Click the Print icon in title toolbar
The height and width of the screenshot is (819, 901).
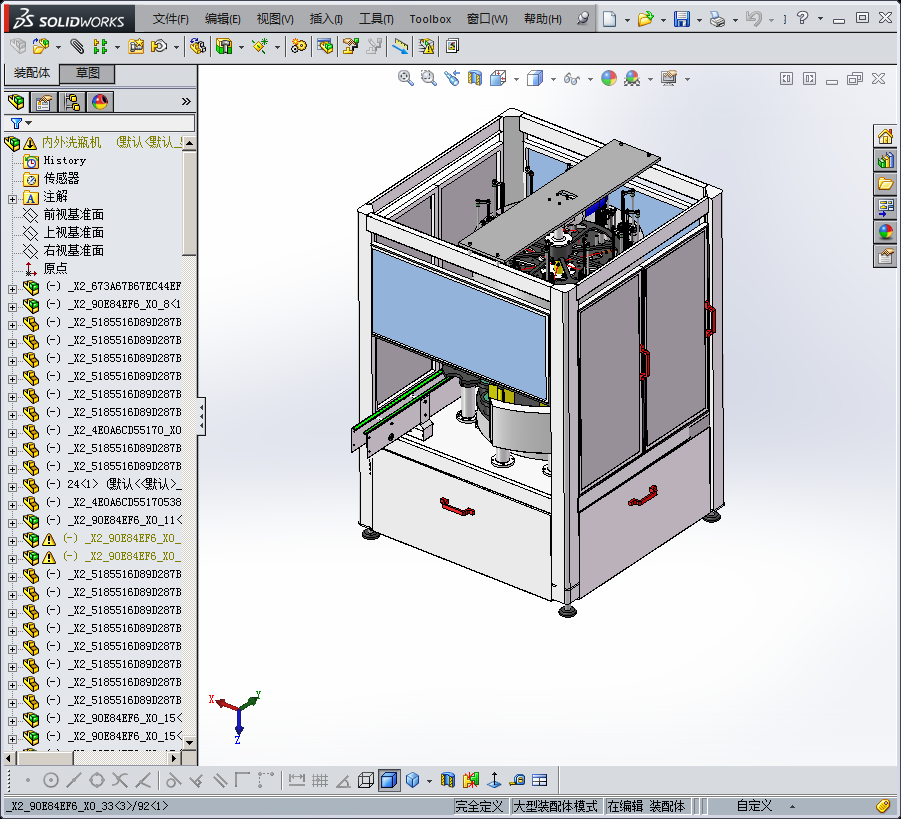[x=717, y=19]
